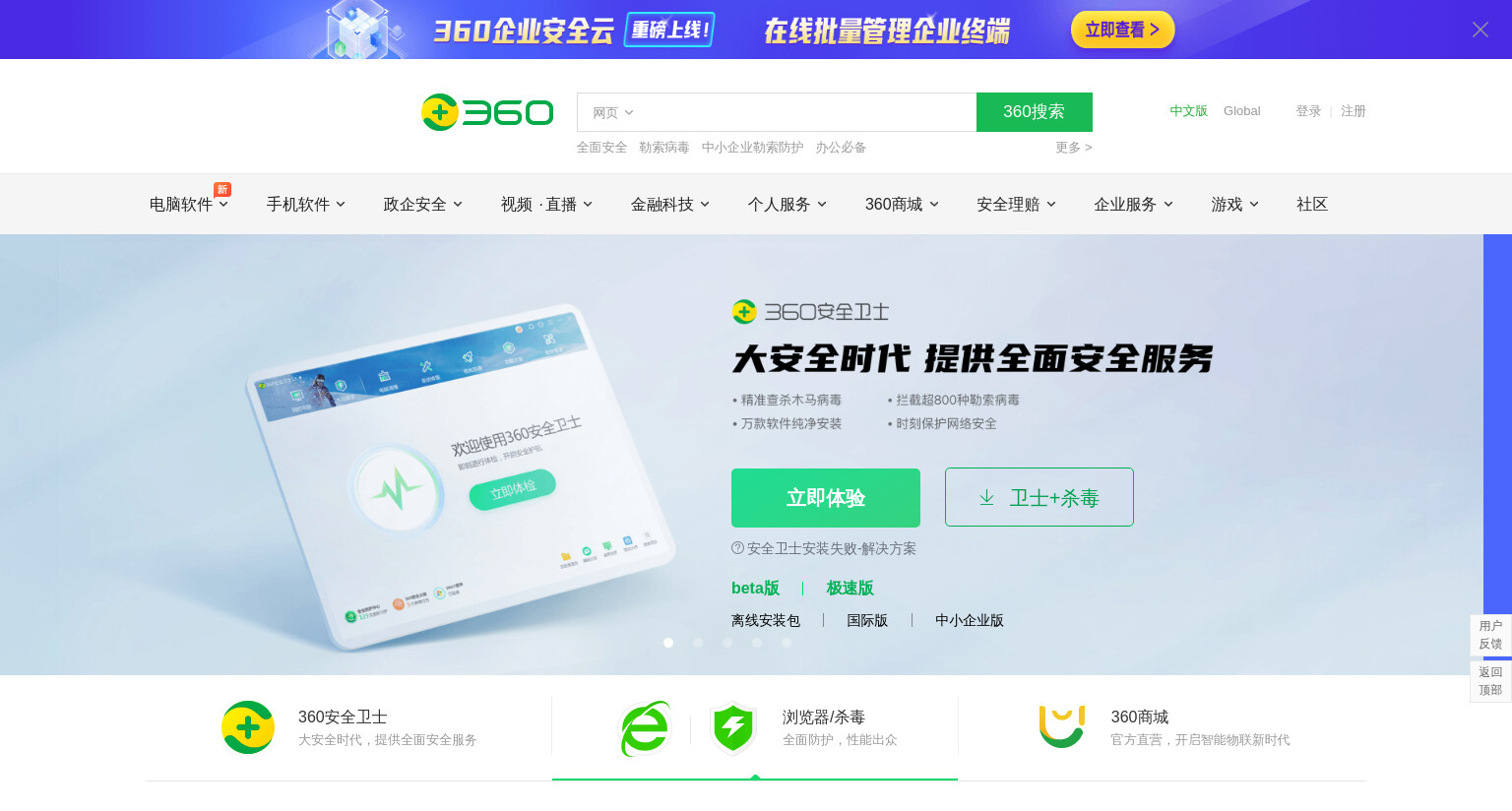Screen dimensions: 1512x811
Task: Click the green shield antivirus icon
Action: (733, 727)
